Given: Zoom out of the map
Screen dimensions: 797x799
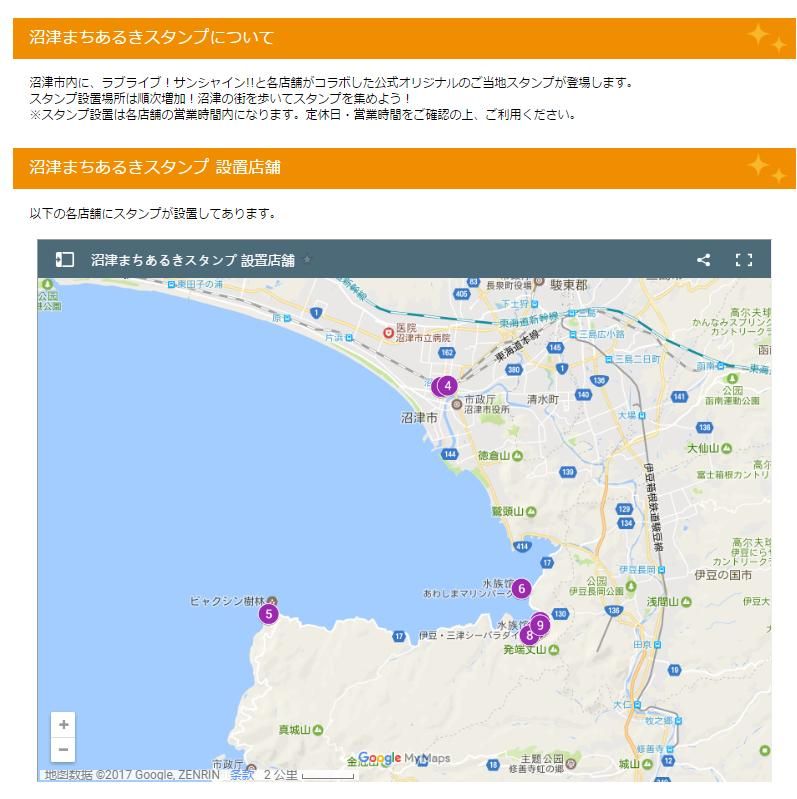Looking at the screenshot, I should point(63,749).
